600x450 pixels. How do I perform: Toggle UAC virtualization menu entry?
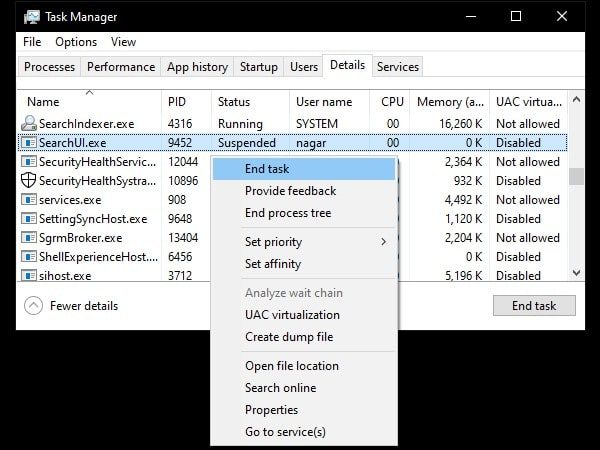click(x=304, y=315)
